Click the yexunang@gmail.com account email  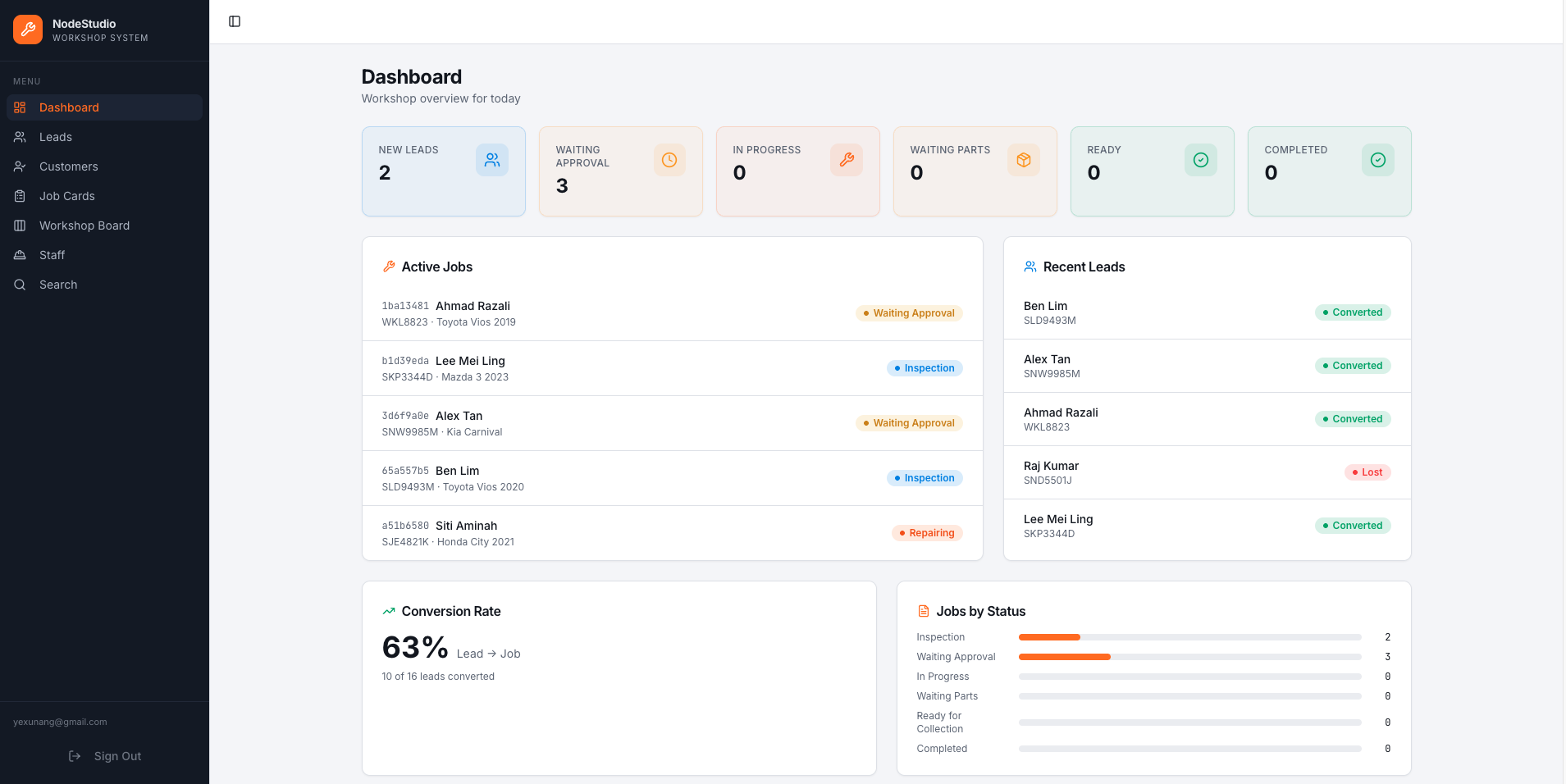point(60,722)
